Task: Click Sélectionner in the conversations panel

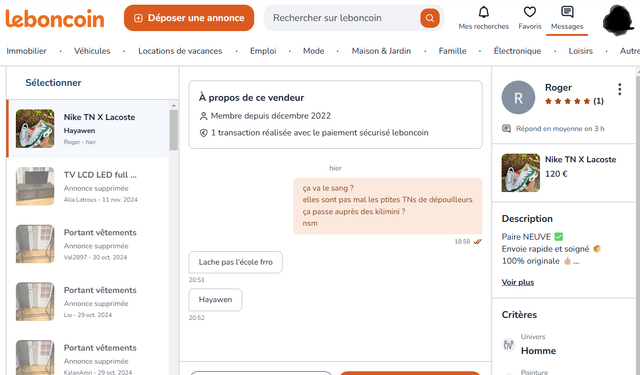Action: coord(53,83)
